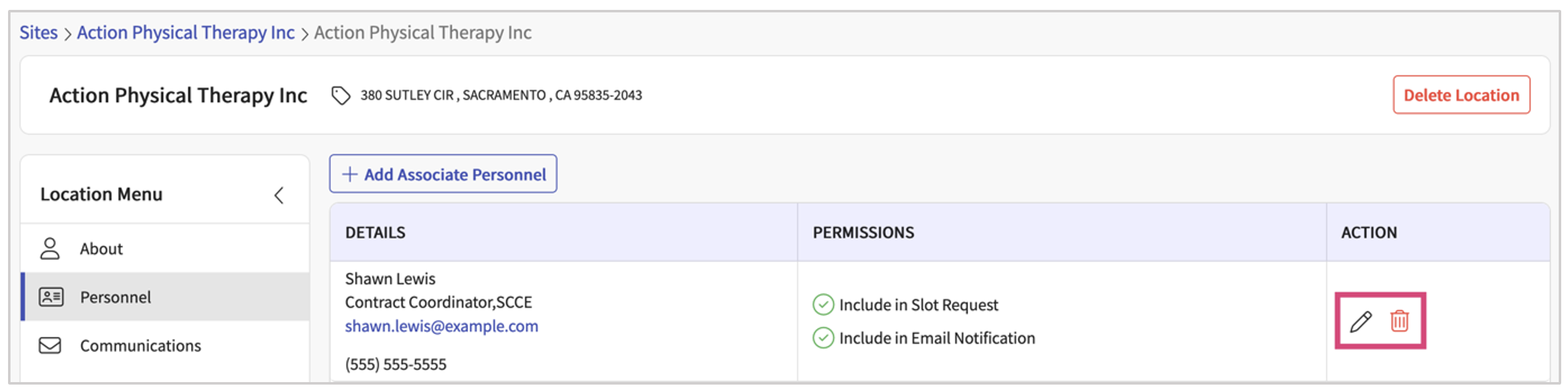Viewport: 1568px width, 392px height.
Task: Click the red trash delete icon
Action: (x=1400, y=321)
